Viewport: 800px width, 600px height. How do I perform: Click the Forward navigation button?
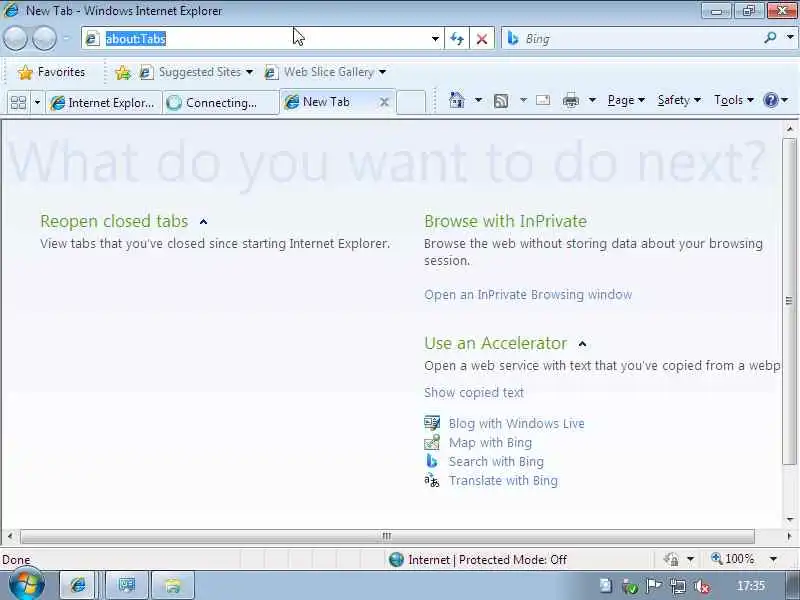44,38
